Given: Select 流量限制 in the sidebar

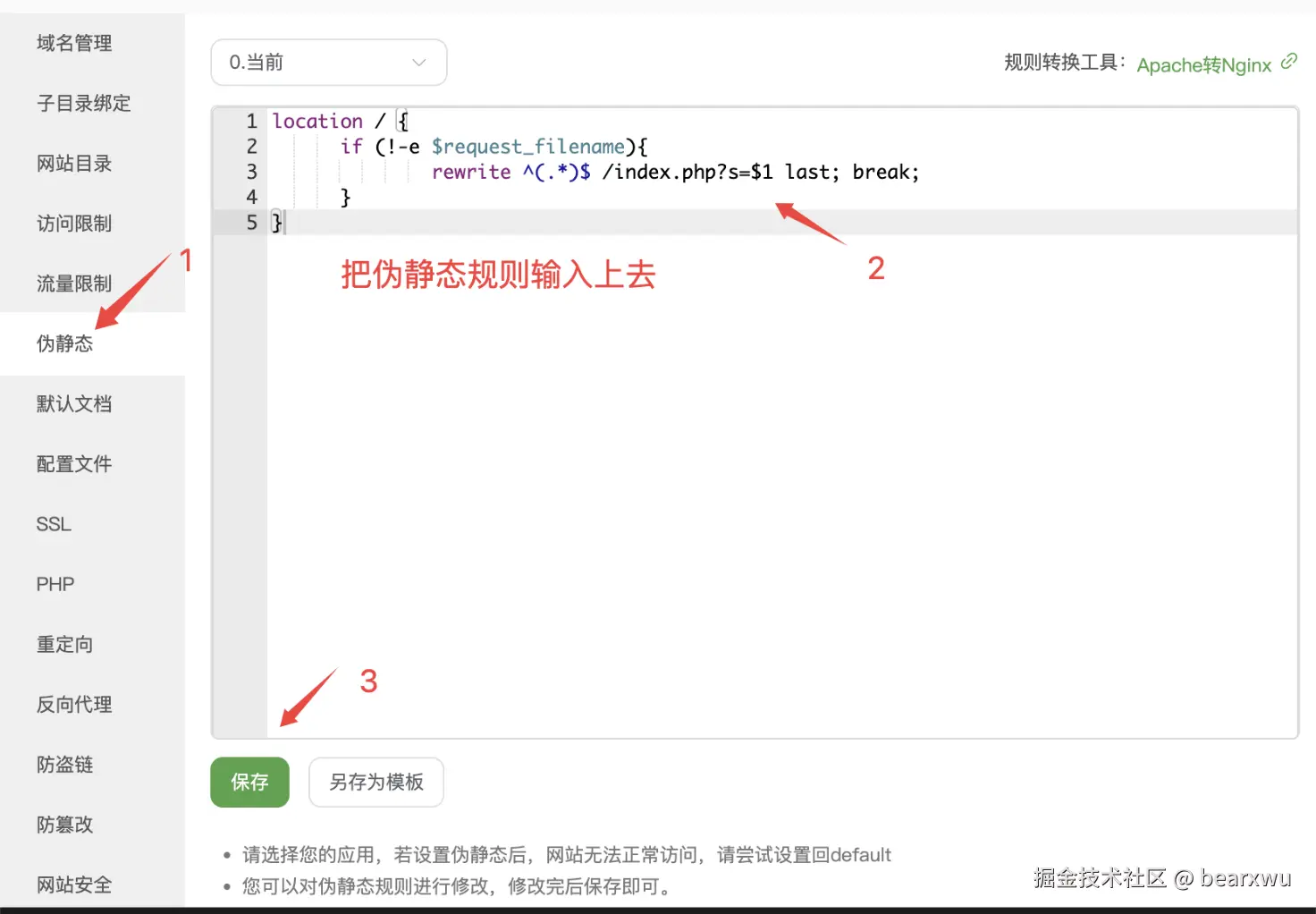Looking at the screenshot, I should [x=74, y=284].
